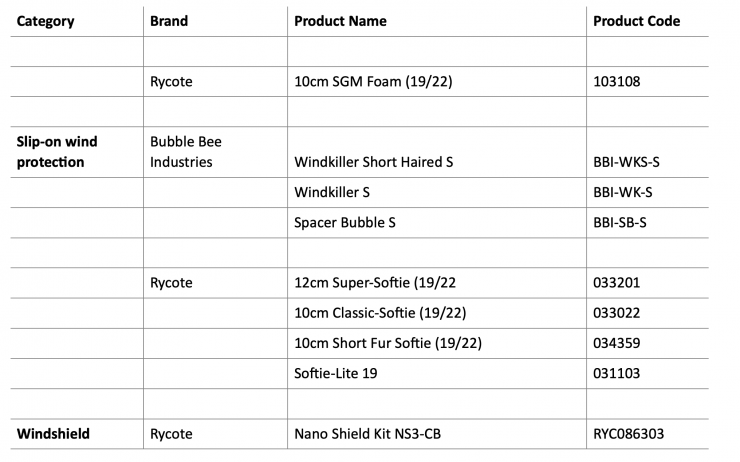Select product code BBI-WK-S
This screenshot has height=462, width=740.
click(x=622, y=192)
